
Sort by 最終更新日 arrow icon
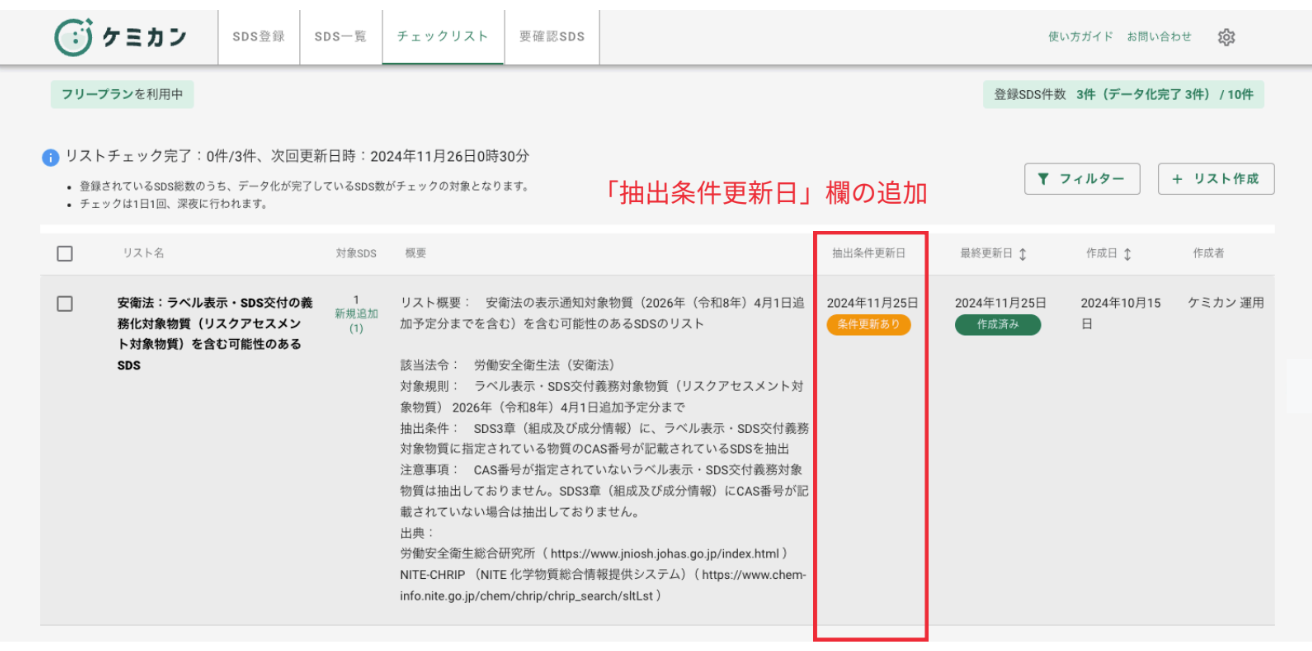[x=1022, y=254]
